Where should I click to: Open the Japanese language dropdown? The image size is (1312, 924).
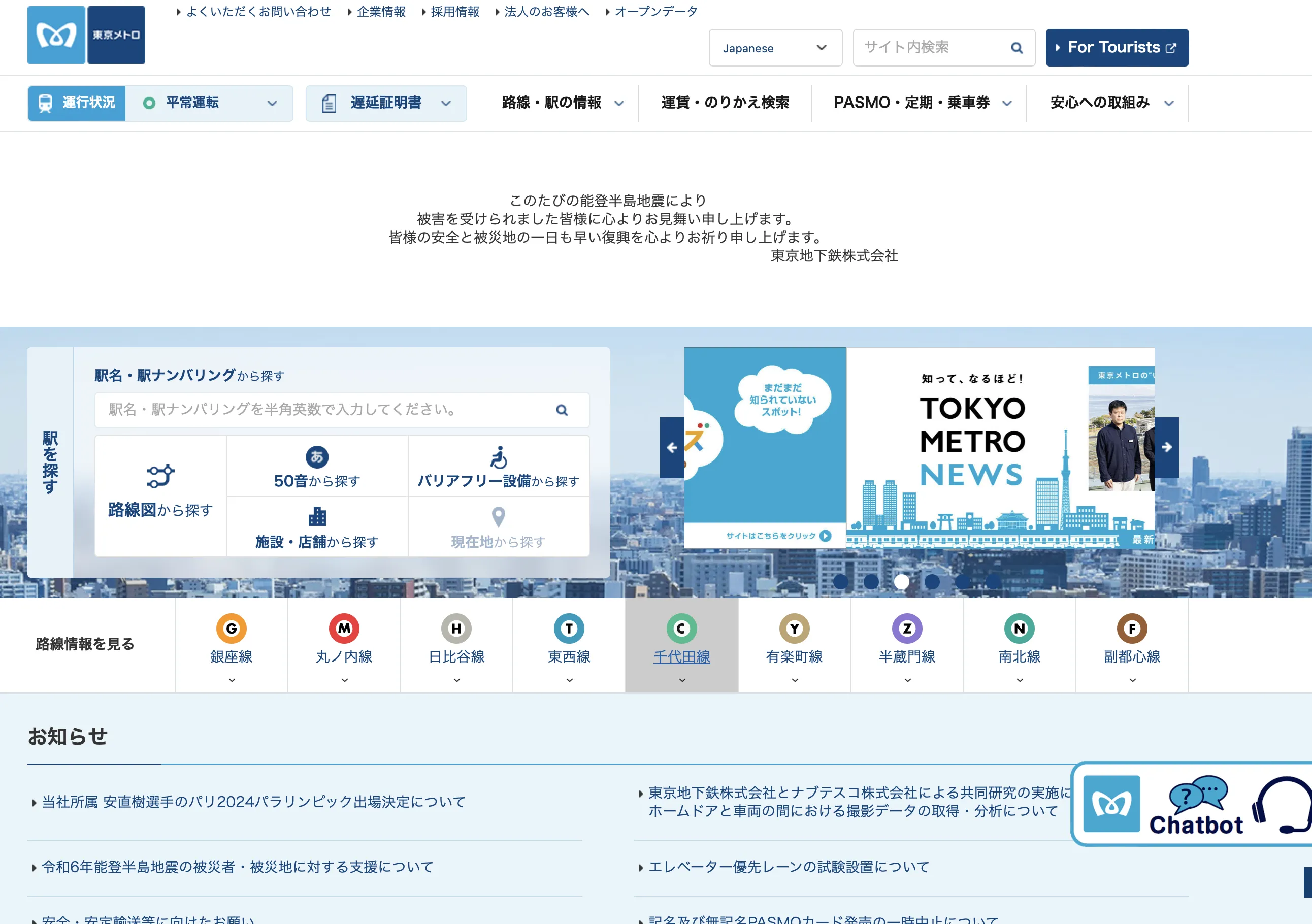[775, 48]
